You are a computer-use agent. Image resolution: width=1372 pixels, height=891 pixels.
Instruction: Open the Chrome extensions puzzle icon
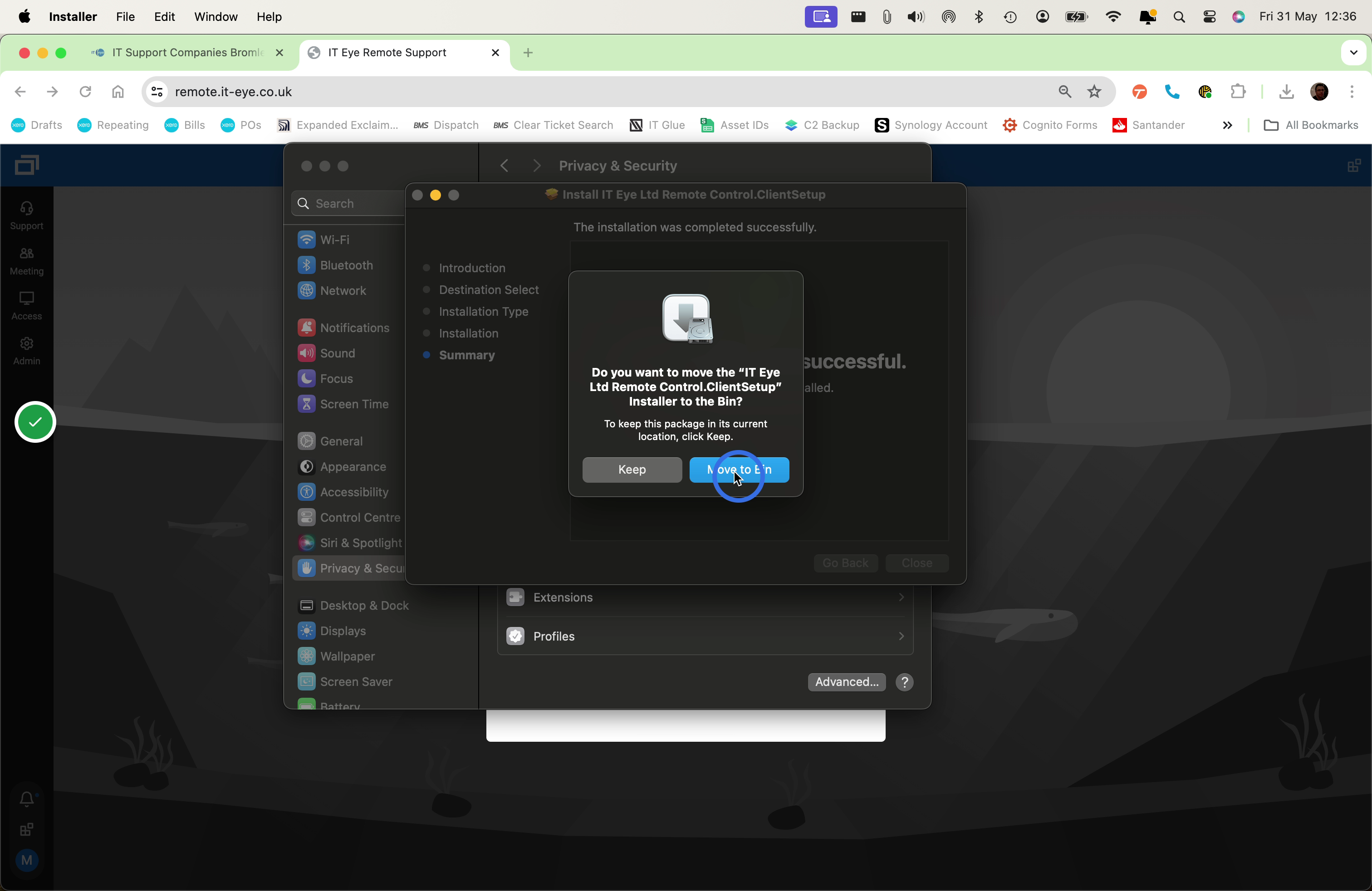(1238, 92)
